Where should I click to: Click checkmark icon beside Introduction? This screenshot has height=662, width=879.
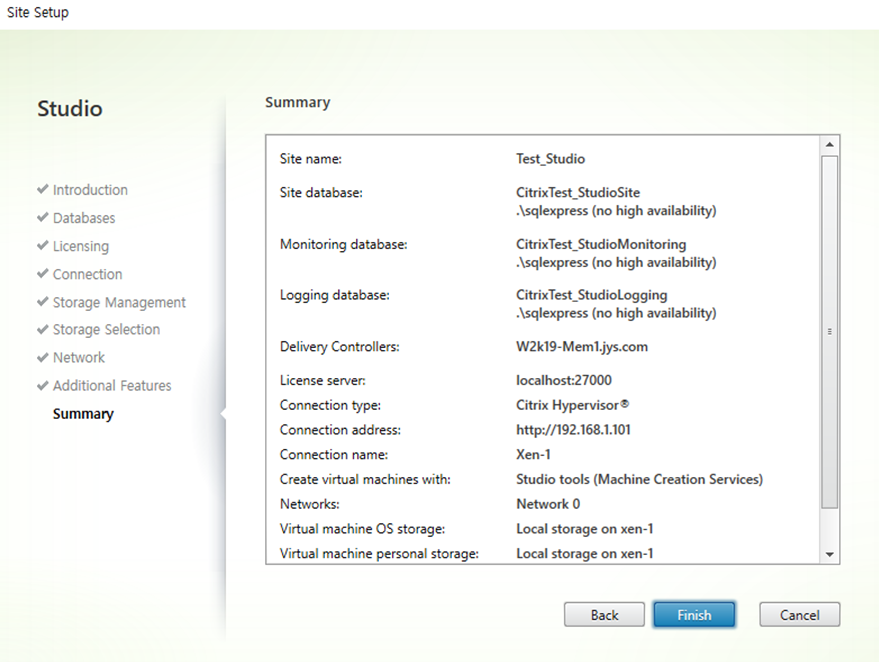(x=43, y=189)
